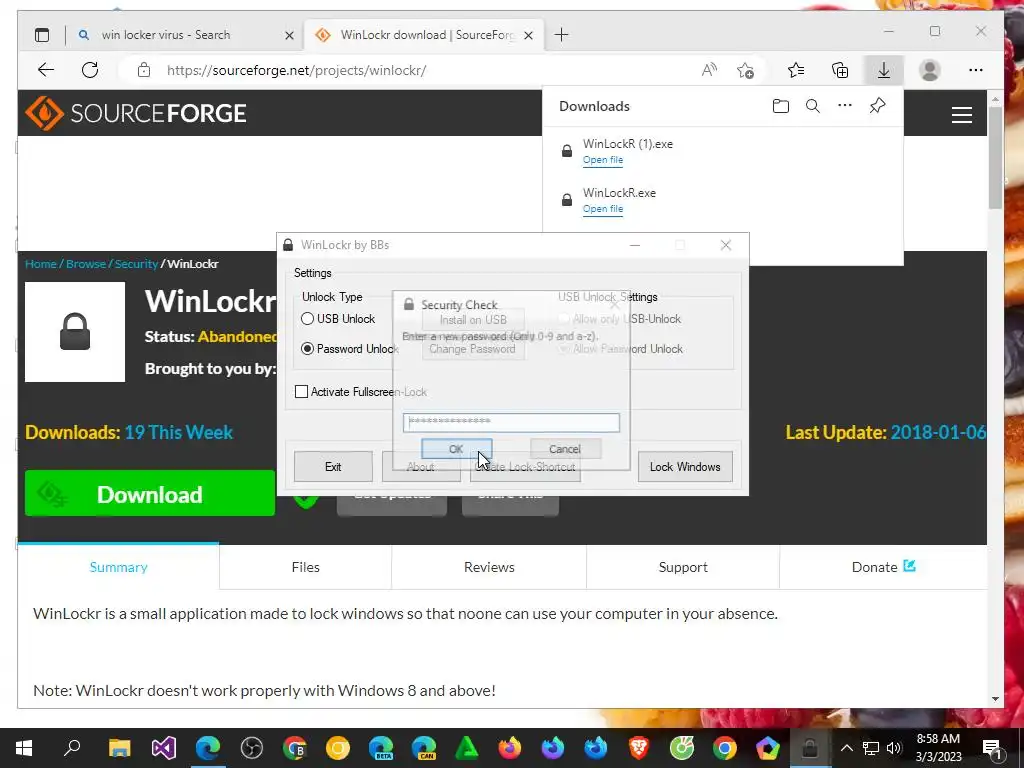
Task: Launch Visual Studio from taskbar
Action: click(163, 748)
